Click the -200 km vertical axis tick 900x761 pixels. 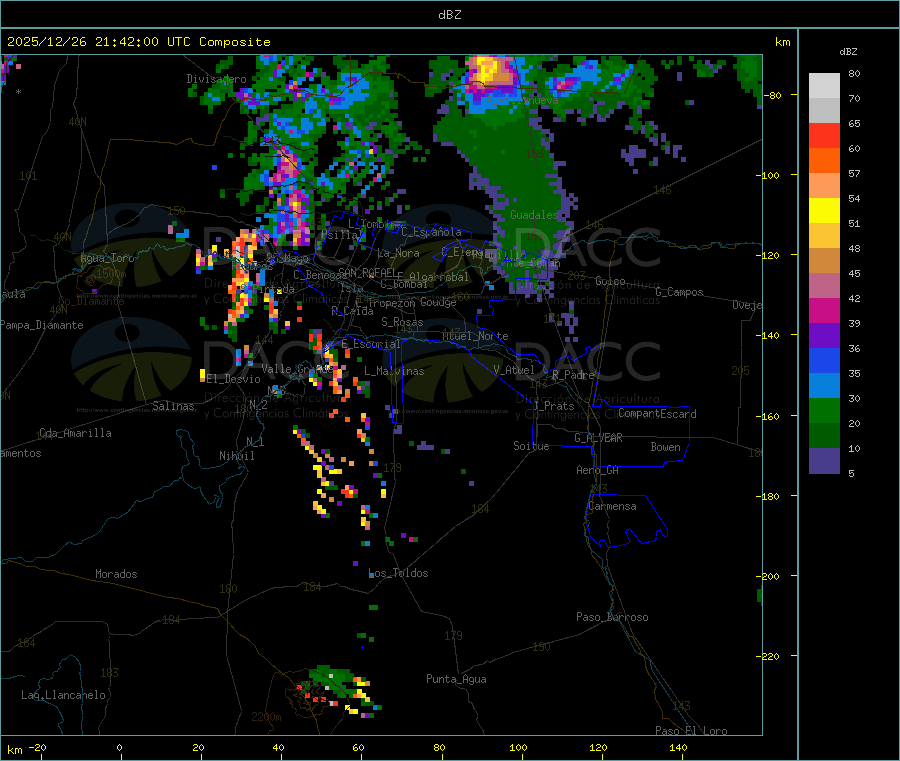770,576
